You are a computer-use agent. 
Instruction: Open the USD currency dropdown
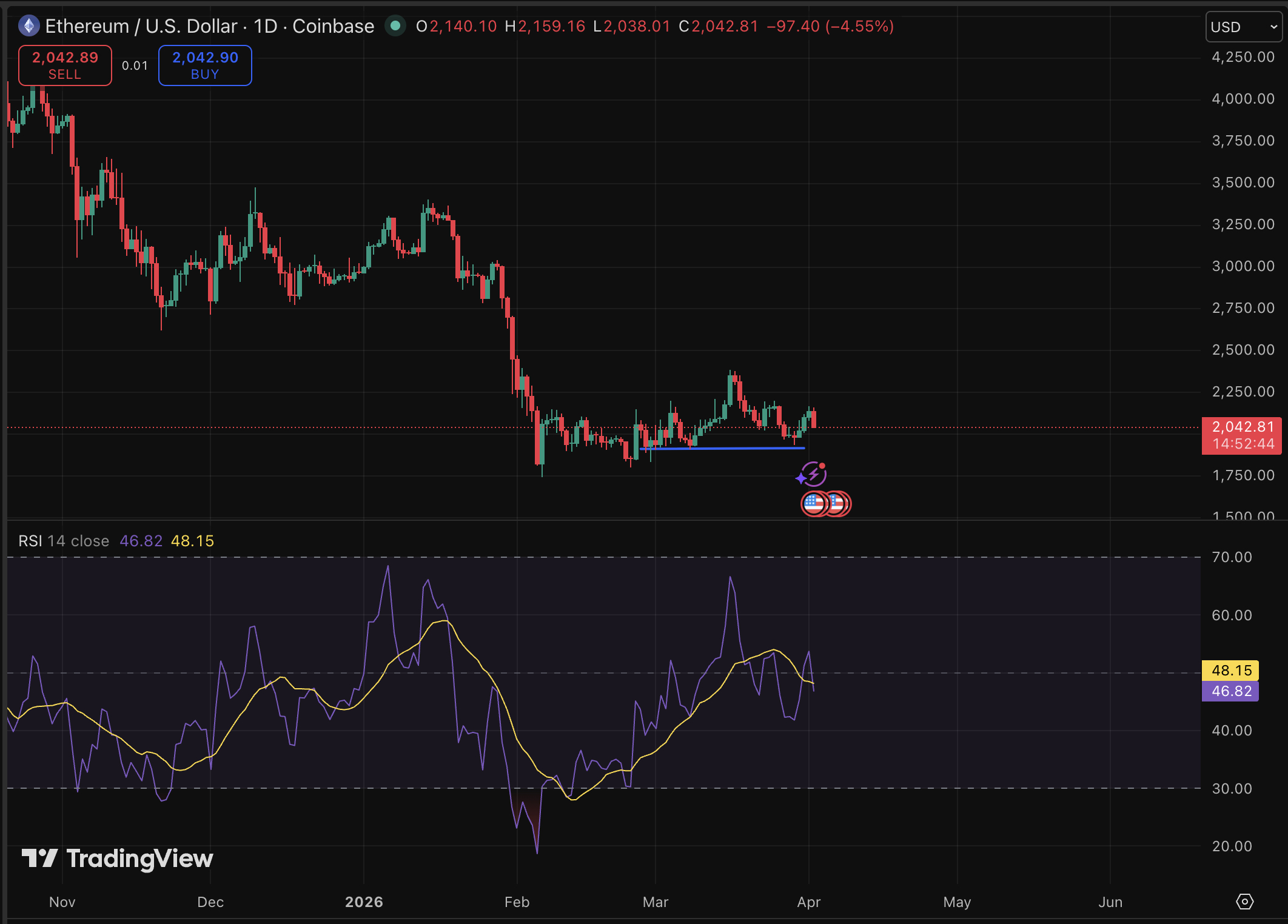point(1243,27)
